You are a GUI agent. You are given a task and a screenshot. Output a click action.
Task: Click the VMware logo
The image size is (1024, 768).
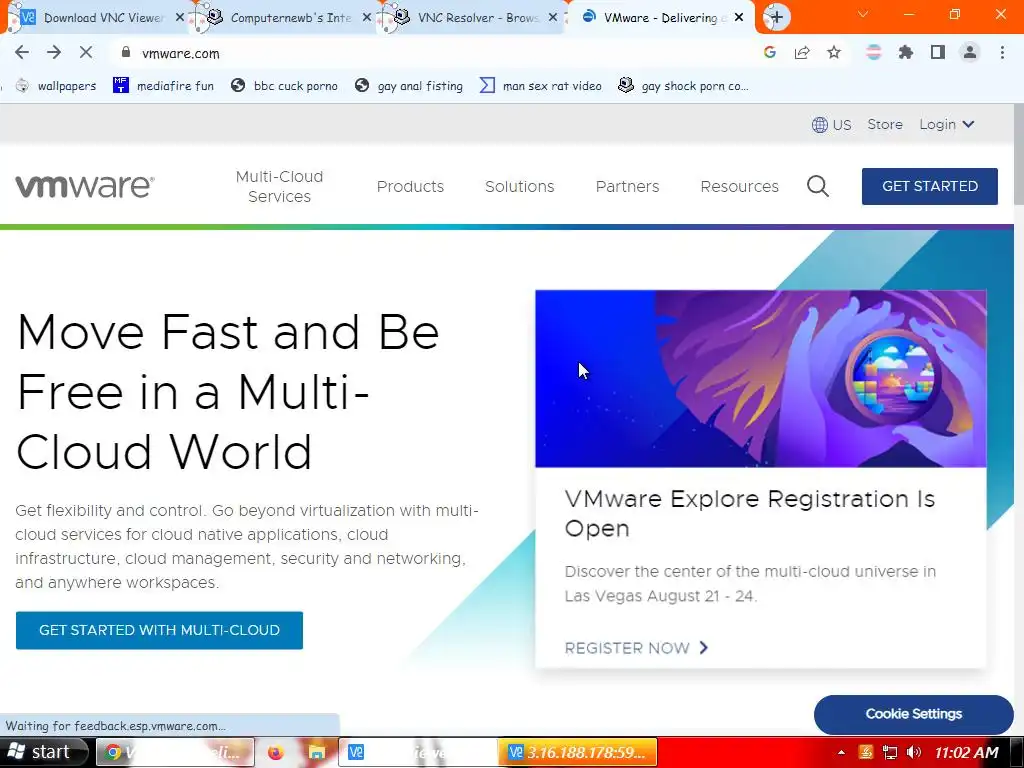point(85,186)
